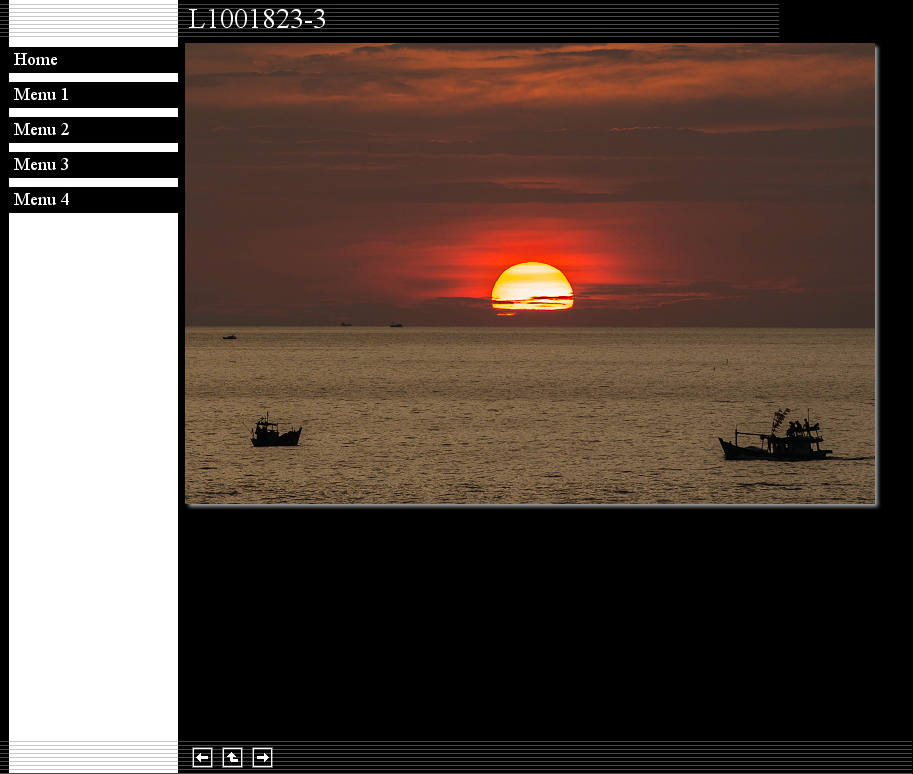
Task: Click the large fishing boat on the right
Action: click(x=778, y=441)
